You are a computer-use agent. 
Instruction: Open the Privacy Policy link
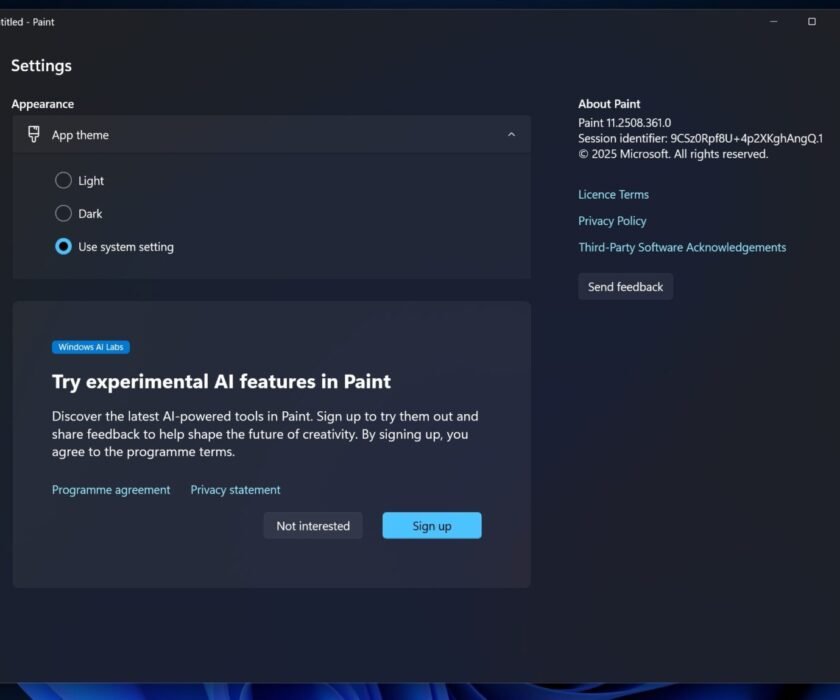point(612,221)
